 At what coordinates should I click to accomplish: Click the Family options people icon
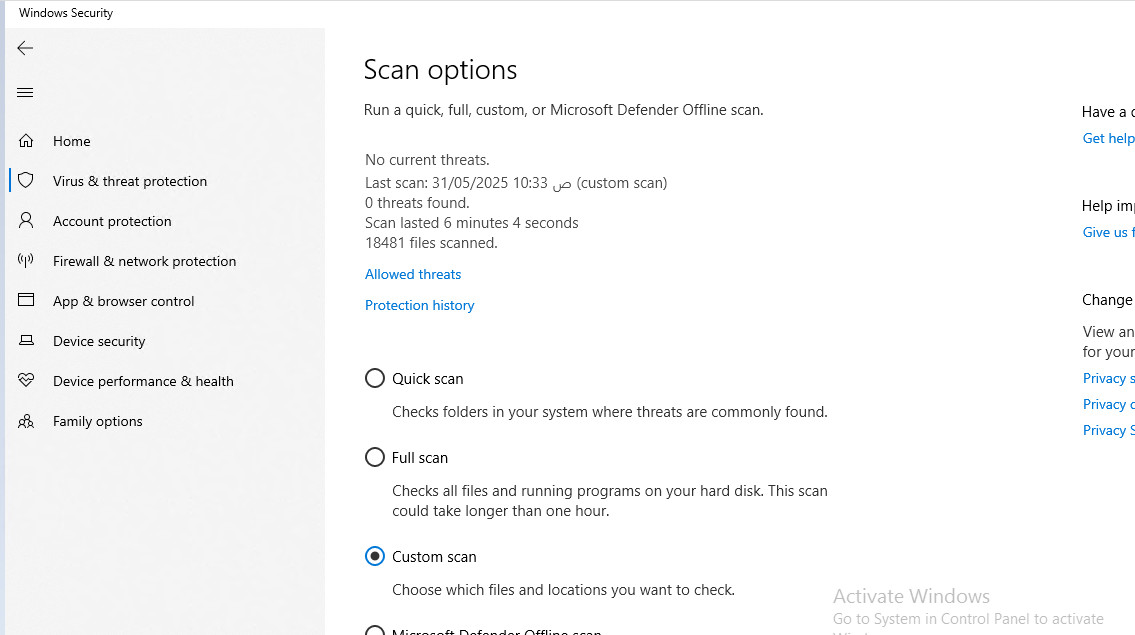(x=26, y=421)
